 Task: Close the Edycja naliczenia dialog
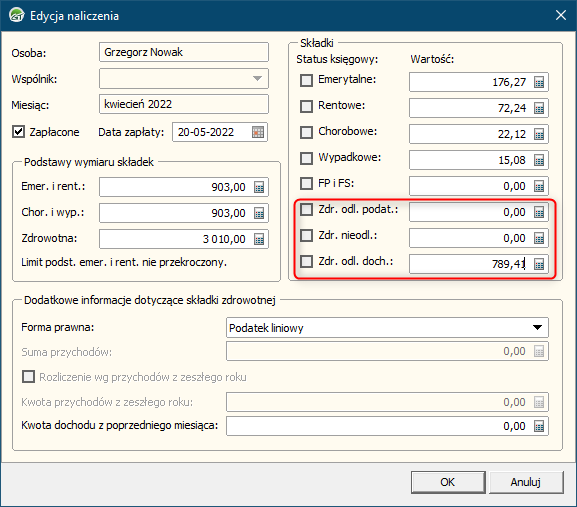(561, 15)
